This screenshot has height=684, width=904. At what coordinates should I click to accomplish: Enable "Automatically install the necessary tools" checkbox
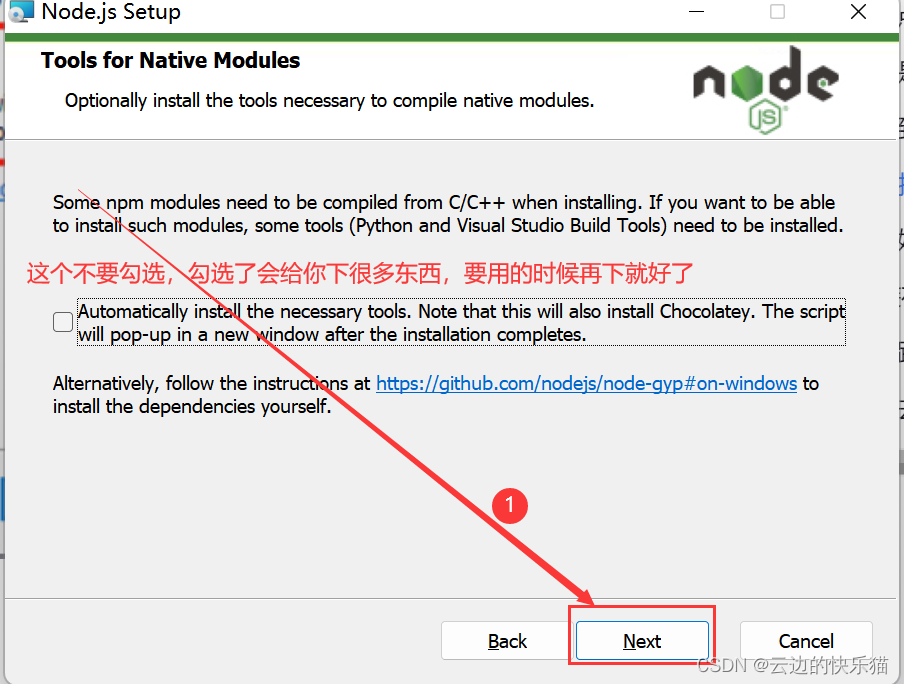[x=62, y=322]
